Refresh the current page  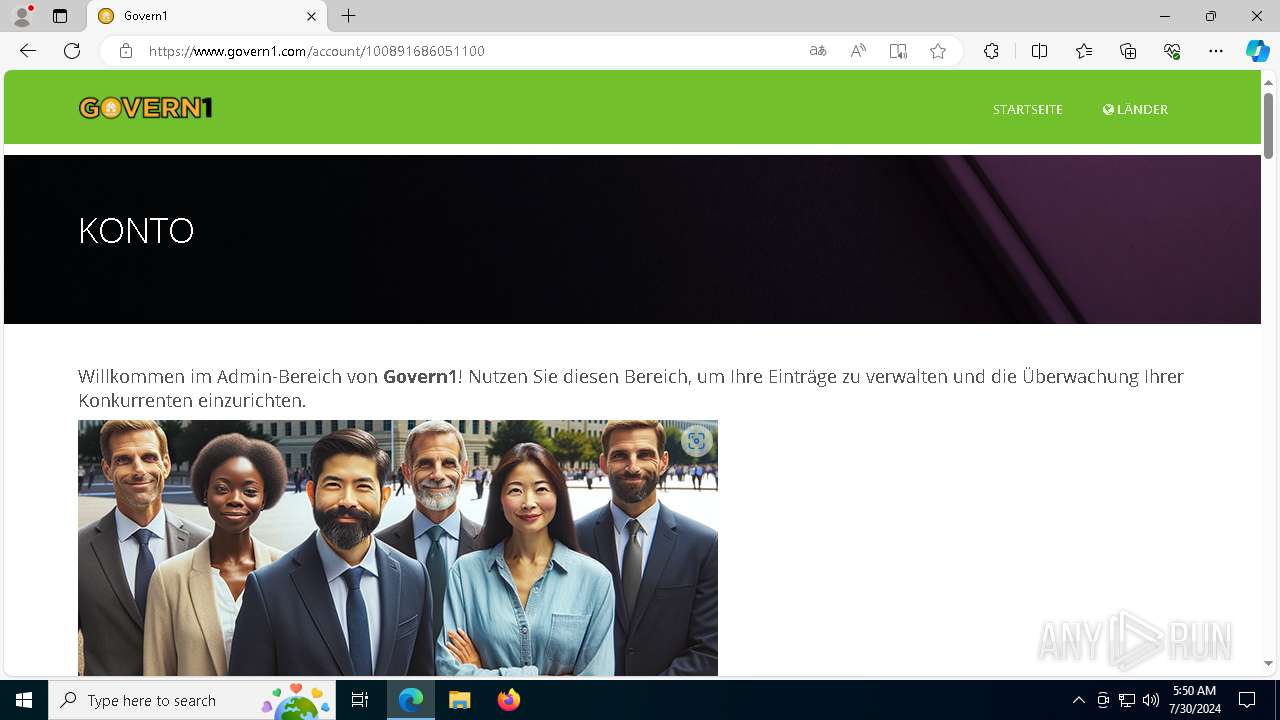[72, 51]
